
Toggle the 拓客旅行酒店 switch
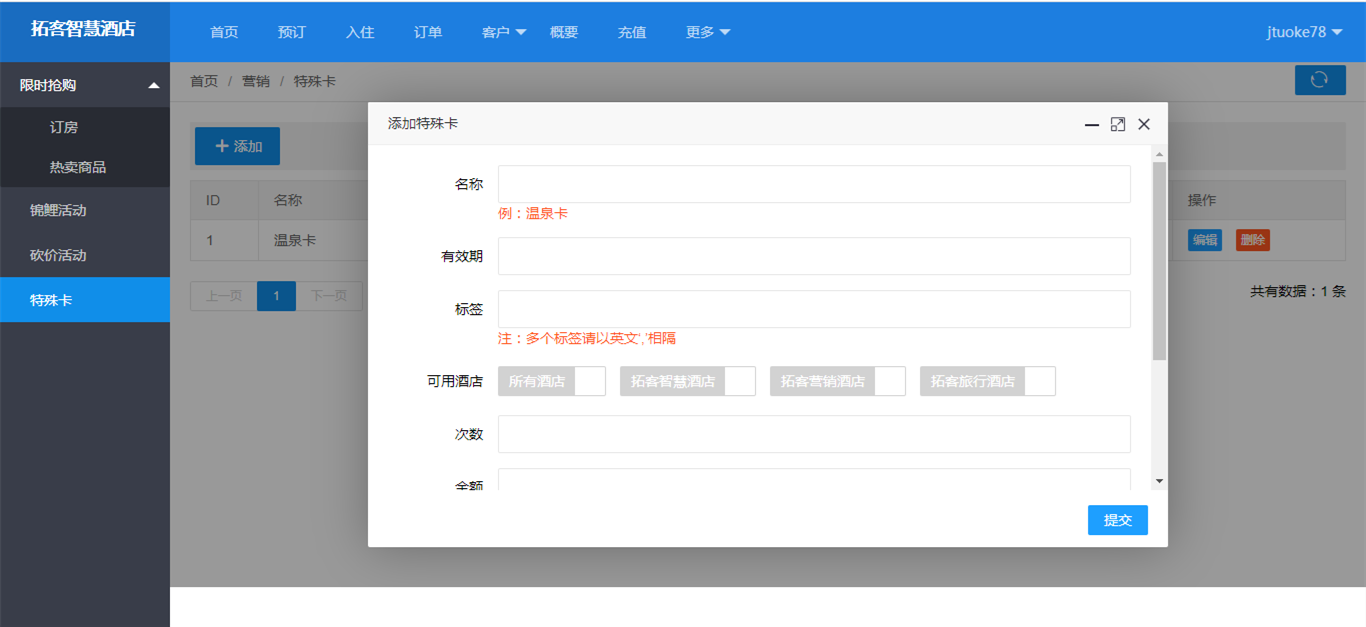pyautogui.click(x=988, y=381)
